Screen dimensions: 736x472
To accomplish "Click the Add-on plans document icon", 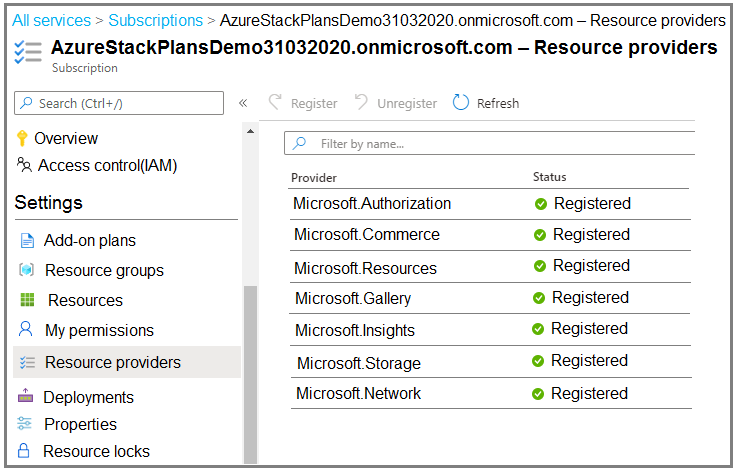I will (27, 241).
